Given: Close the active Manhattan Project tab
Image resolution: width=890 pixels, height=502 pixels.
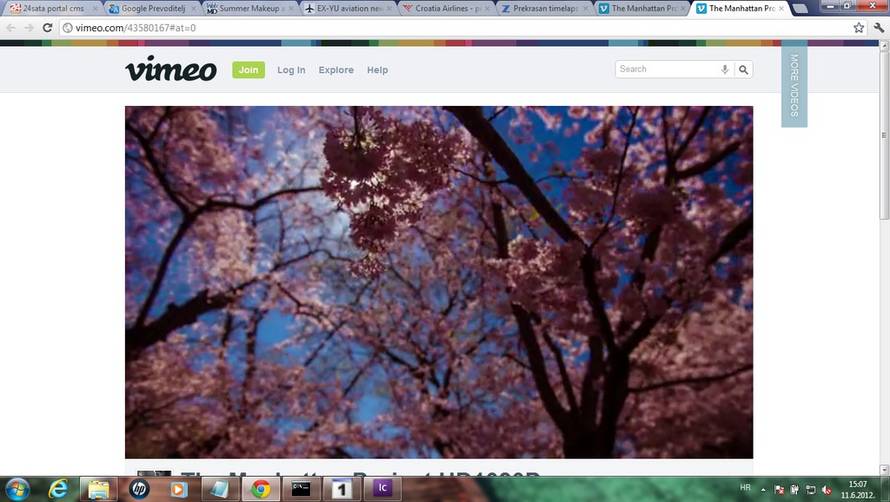Looking at the screenshot, I should [782, 9].
